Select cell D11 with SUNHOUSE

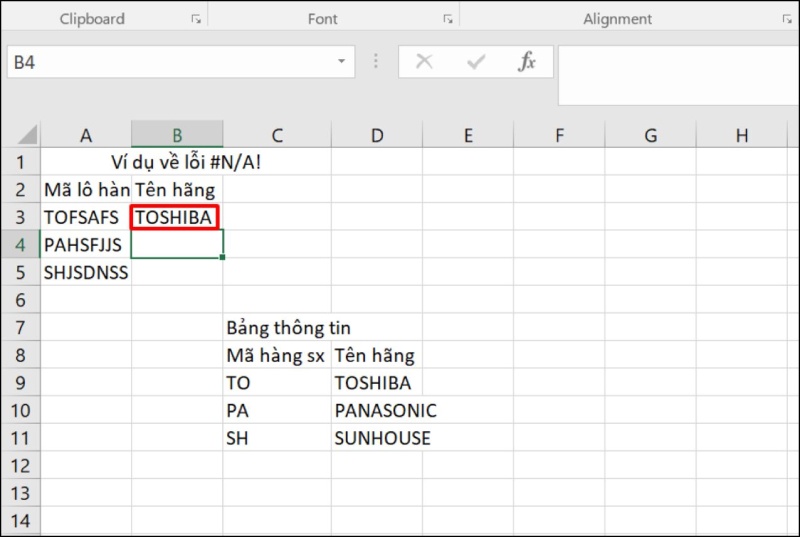point(376,438)
